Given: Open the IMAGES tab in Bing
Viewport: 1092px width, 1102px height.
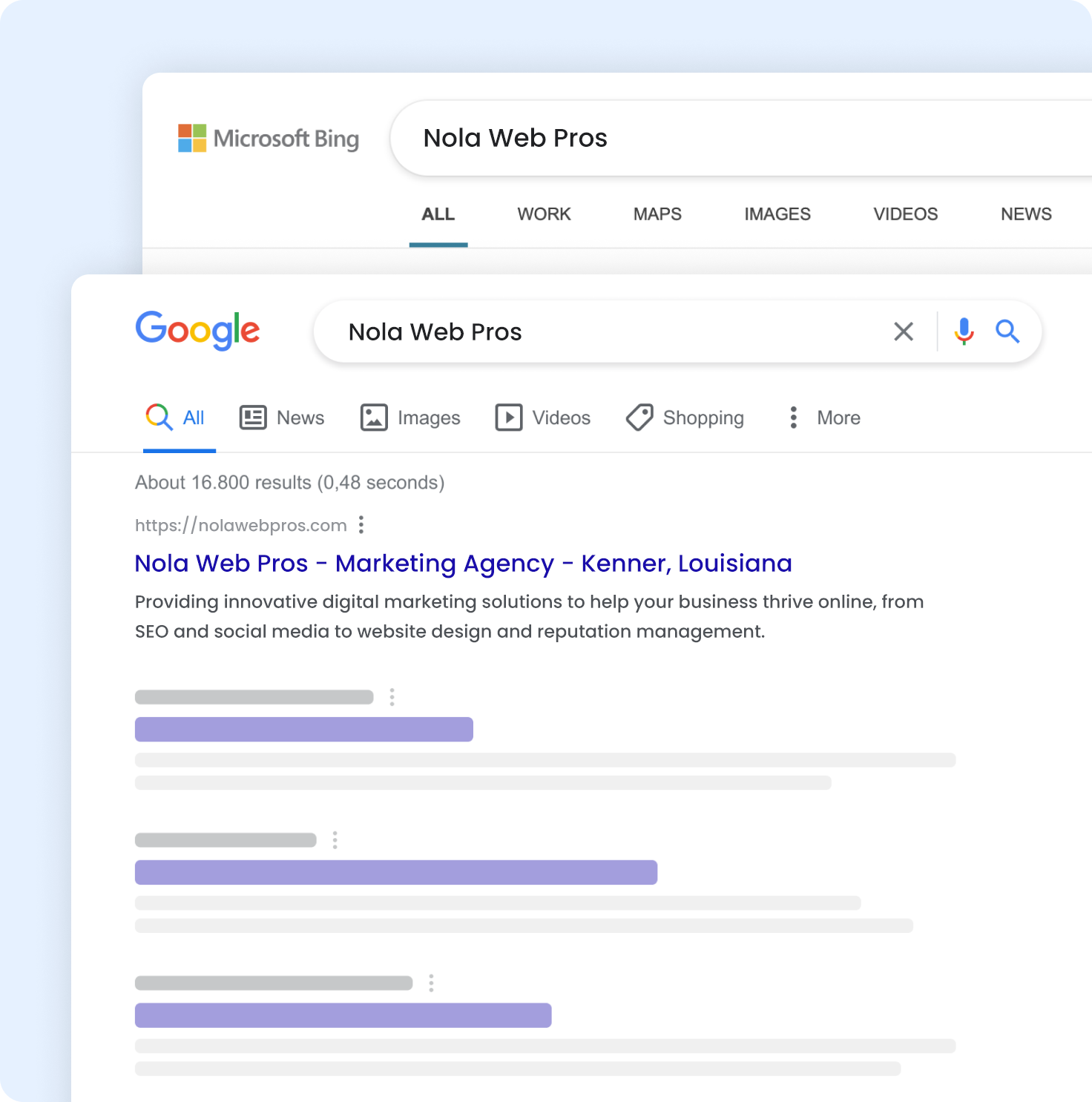Looking at the screenshot, I should click(777, 214).
